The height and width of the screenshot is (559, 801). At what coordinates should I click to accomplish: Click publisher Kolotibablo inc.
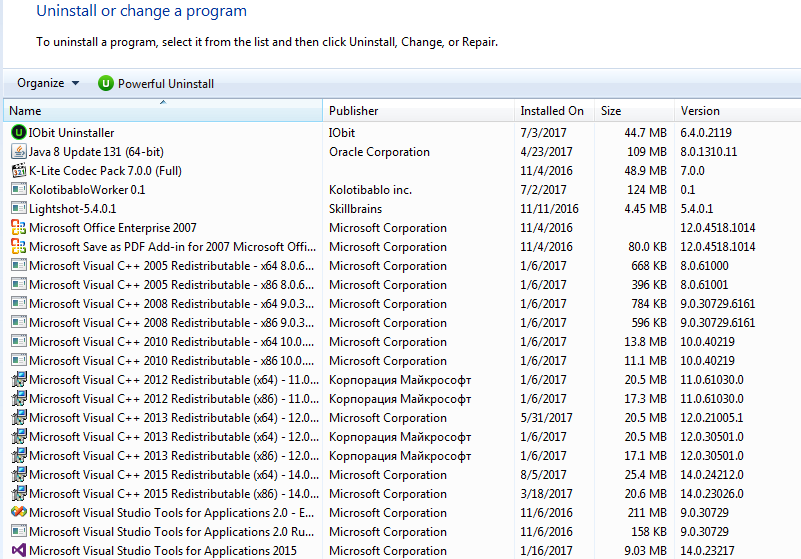coord(370,190)
